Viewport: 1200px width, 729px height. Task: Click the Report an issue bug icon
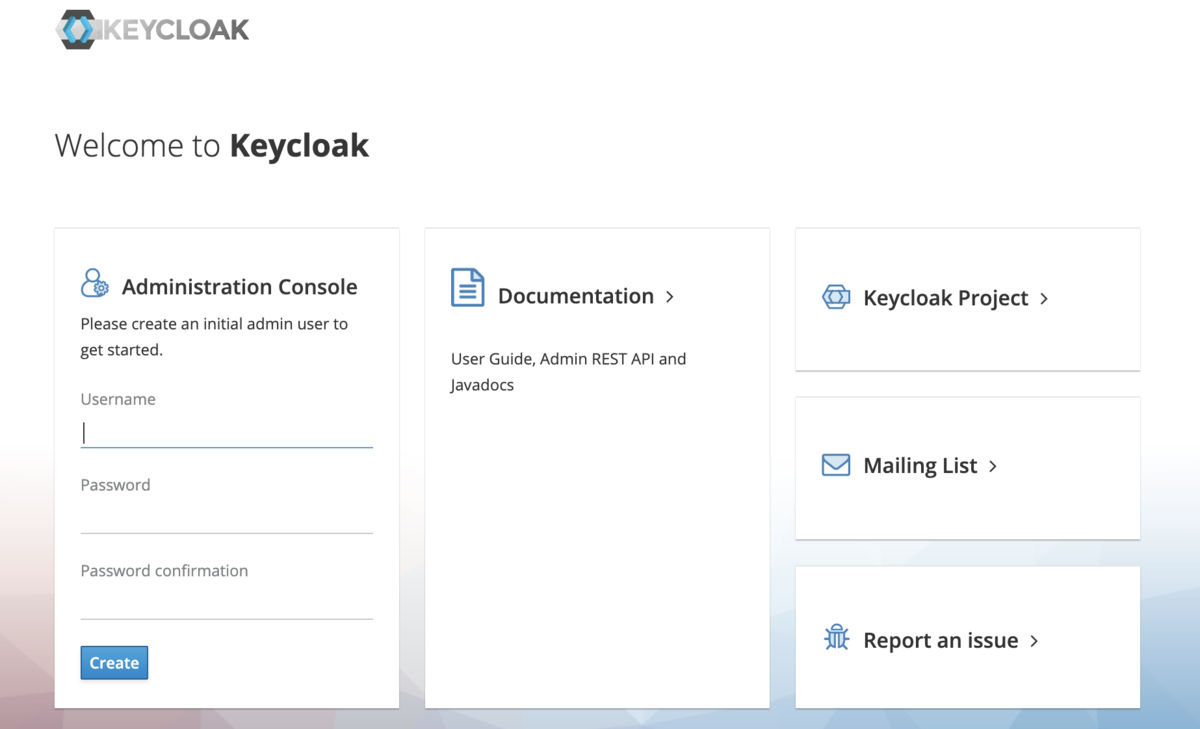pyautogui.click(x=836, y=638)
